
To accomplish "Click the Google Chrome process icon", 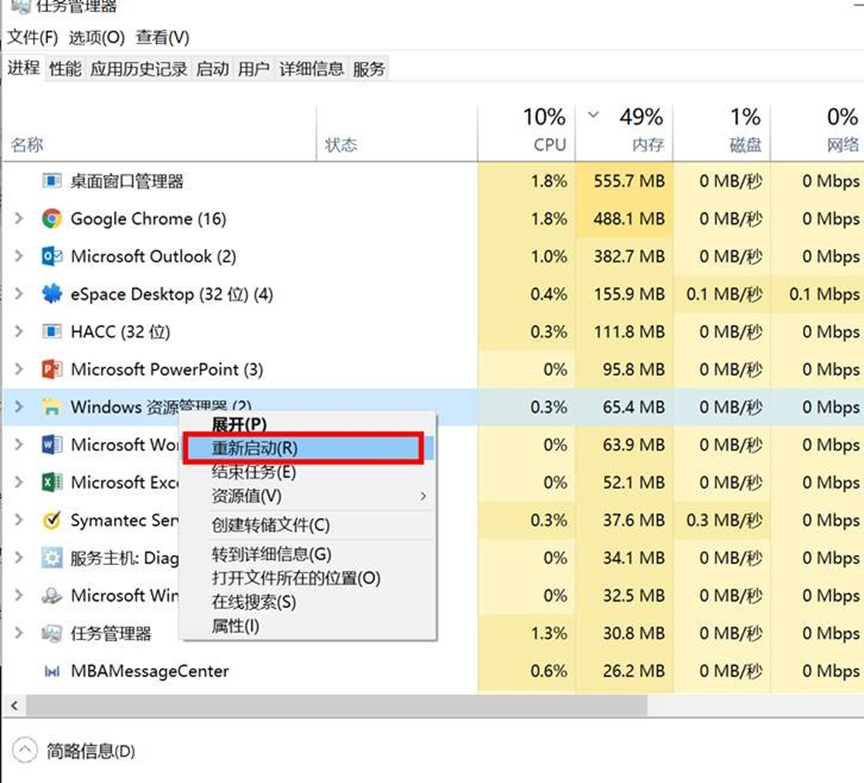I will (52, 219).
